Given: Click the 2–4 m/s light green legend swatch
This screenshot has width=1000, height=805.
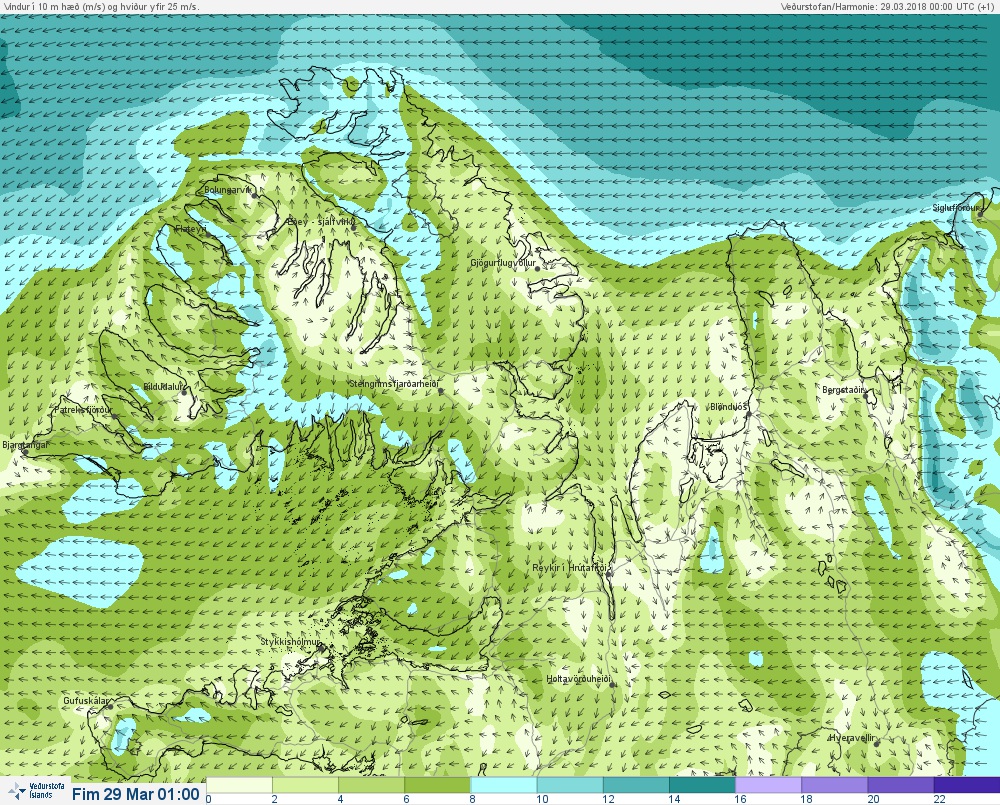Looking at the screenshot, I should 305,785.
